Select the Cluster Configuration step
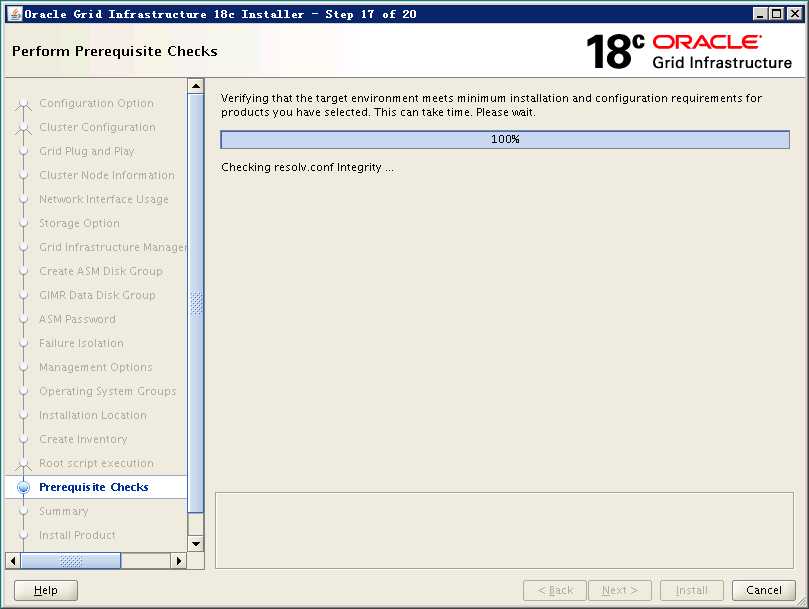The width and height of the screenshot is (809, 609). [97, 127]
